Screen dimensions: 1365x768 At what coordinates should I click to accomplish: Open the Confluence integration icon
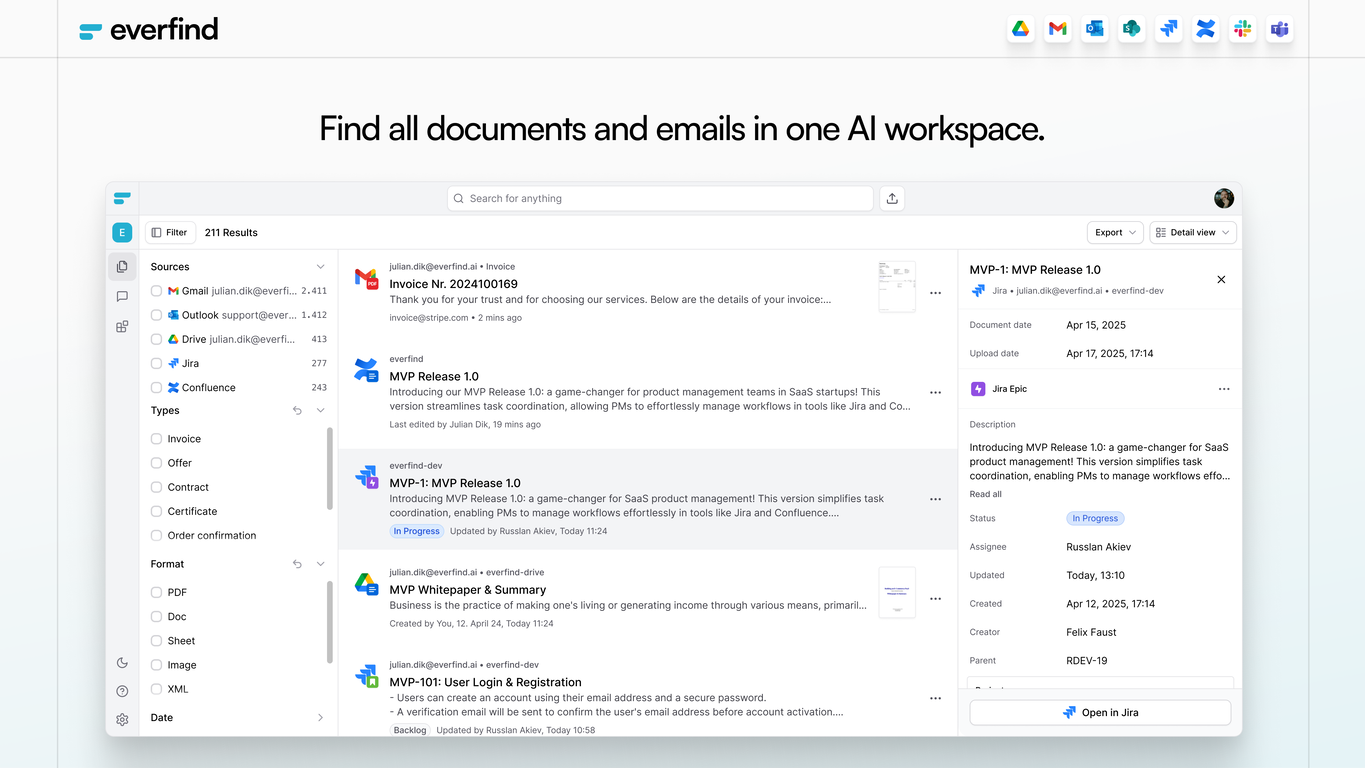(1205, 29)
